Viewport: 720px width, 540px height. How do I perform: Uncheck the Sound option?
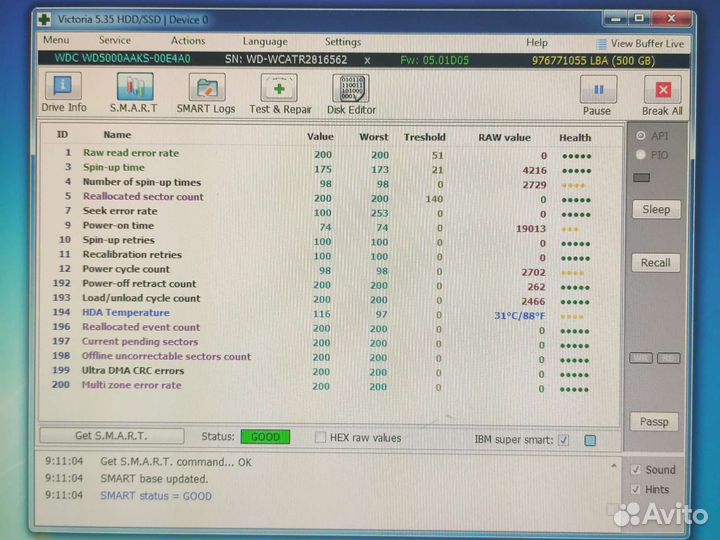[x=637, y=469]
